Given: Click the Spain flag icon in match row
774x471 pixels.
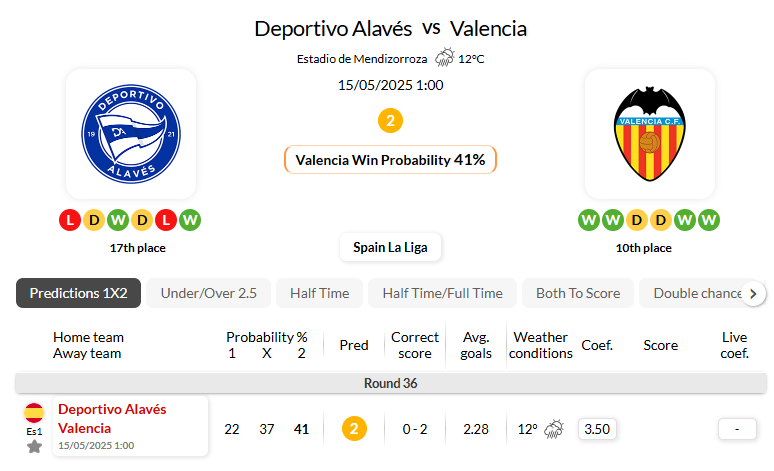Looking at the screenshot, I should (34, 412).
